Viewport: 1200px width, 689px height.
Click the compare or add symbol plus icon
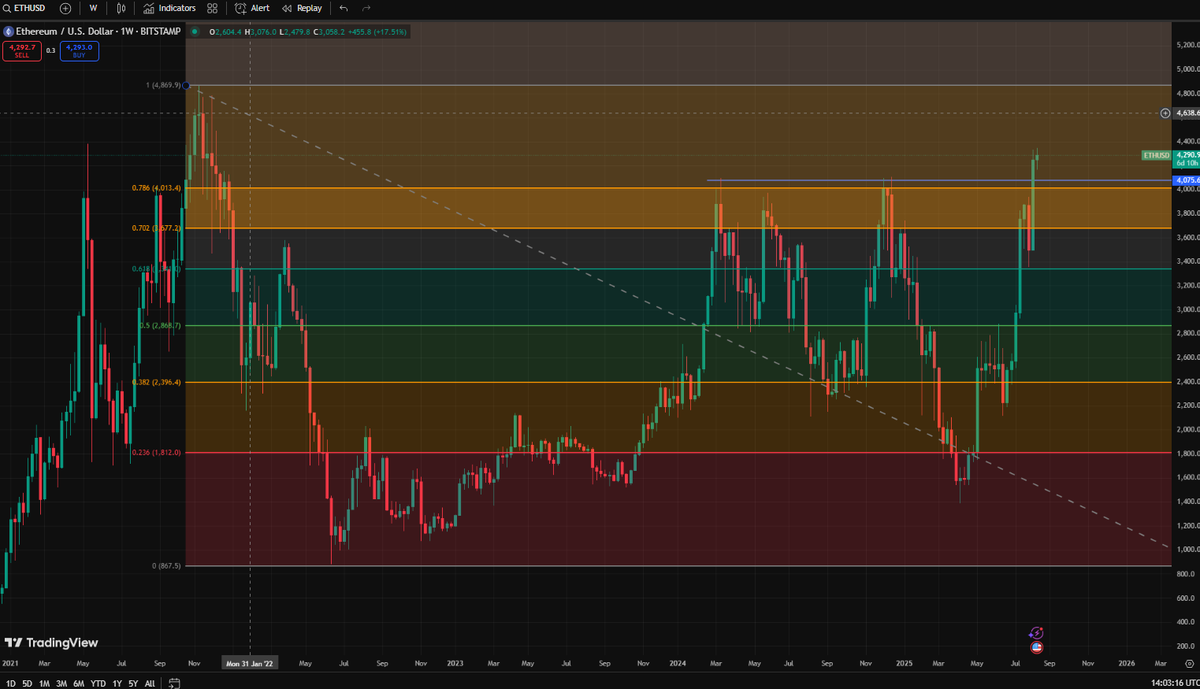pos(65,8)
